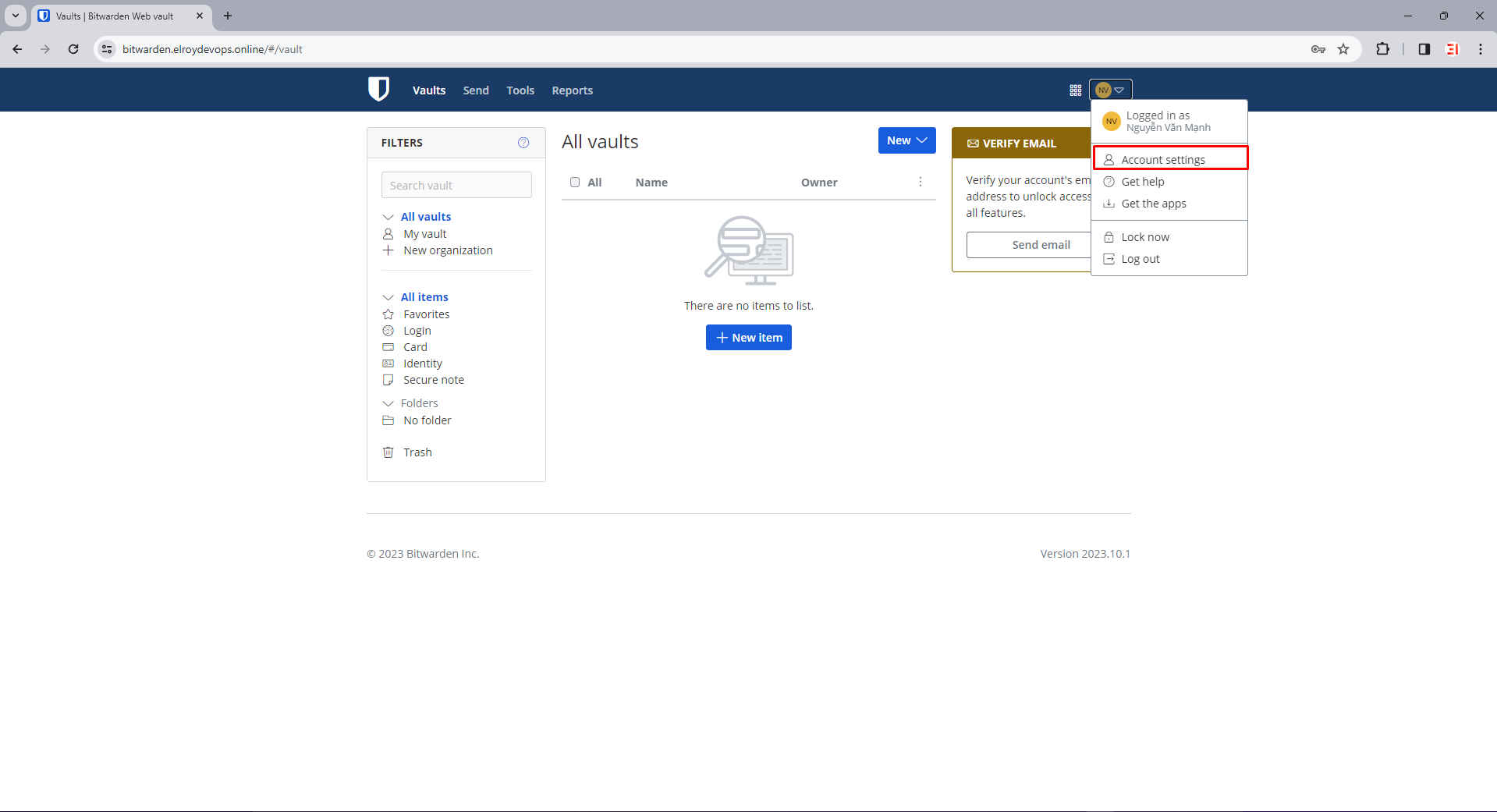Viewport: 1497px width, 812px height.
Task: Open a new browser tab
Action: pyautogui.click(x=228, y=16)
